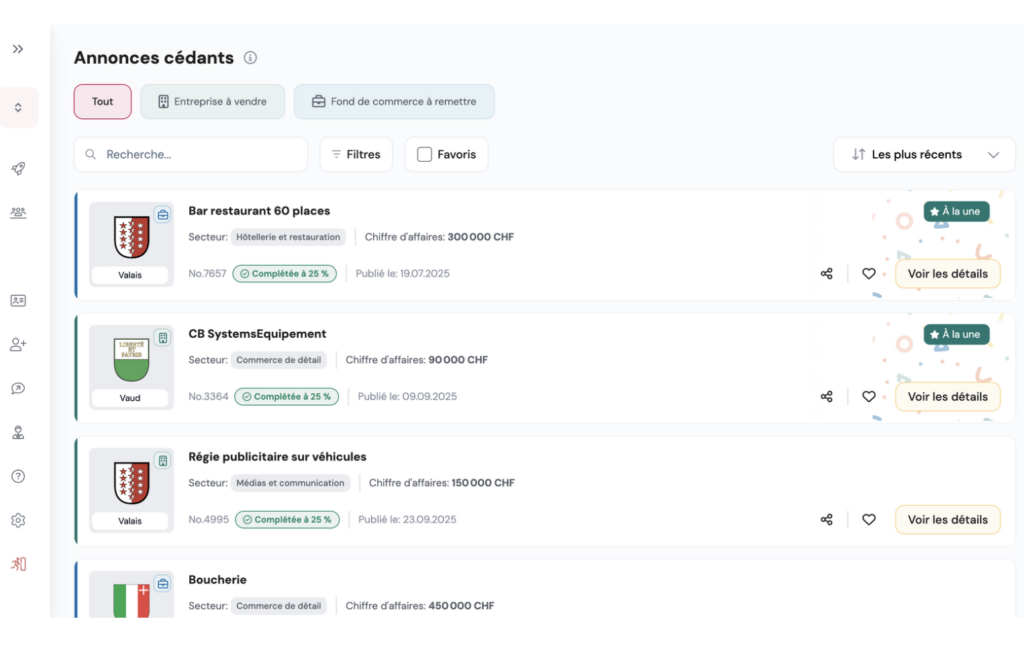Image resolution: width=1024 pixels, height=646 pixels.
Task: Open the help question mark icon
Action: (18, 476)
